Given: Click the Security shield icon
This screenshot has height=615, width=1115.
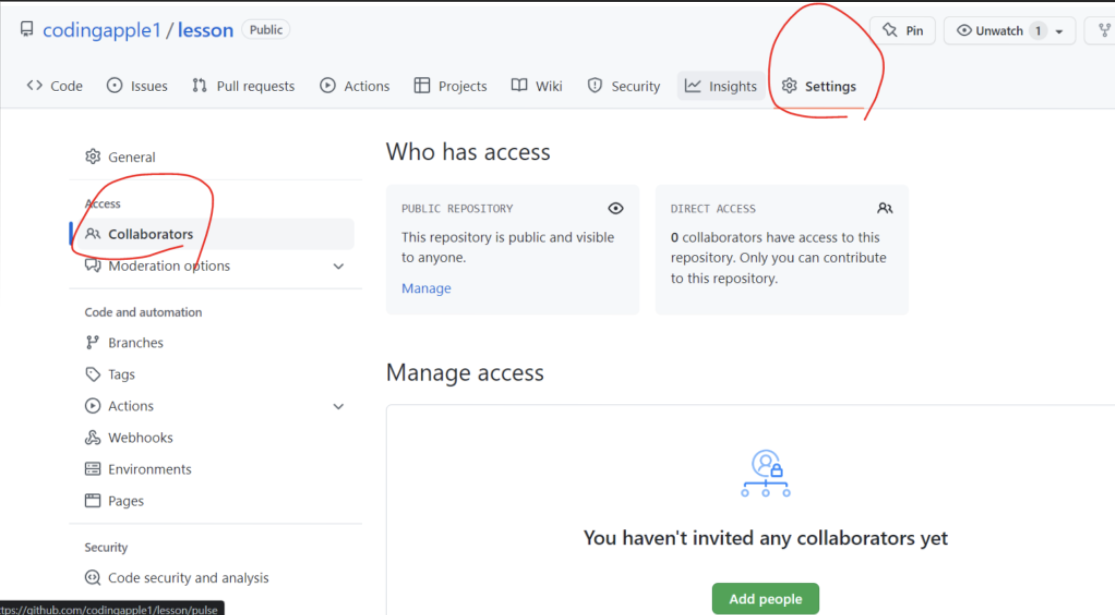Looking at the screenshot, I should (594, 85).
